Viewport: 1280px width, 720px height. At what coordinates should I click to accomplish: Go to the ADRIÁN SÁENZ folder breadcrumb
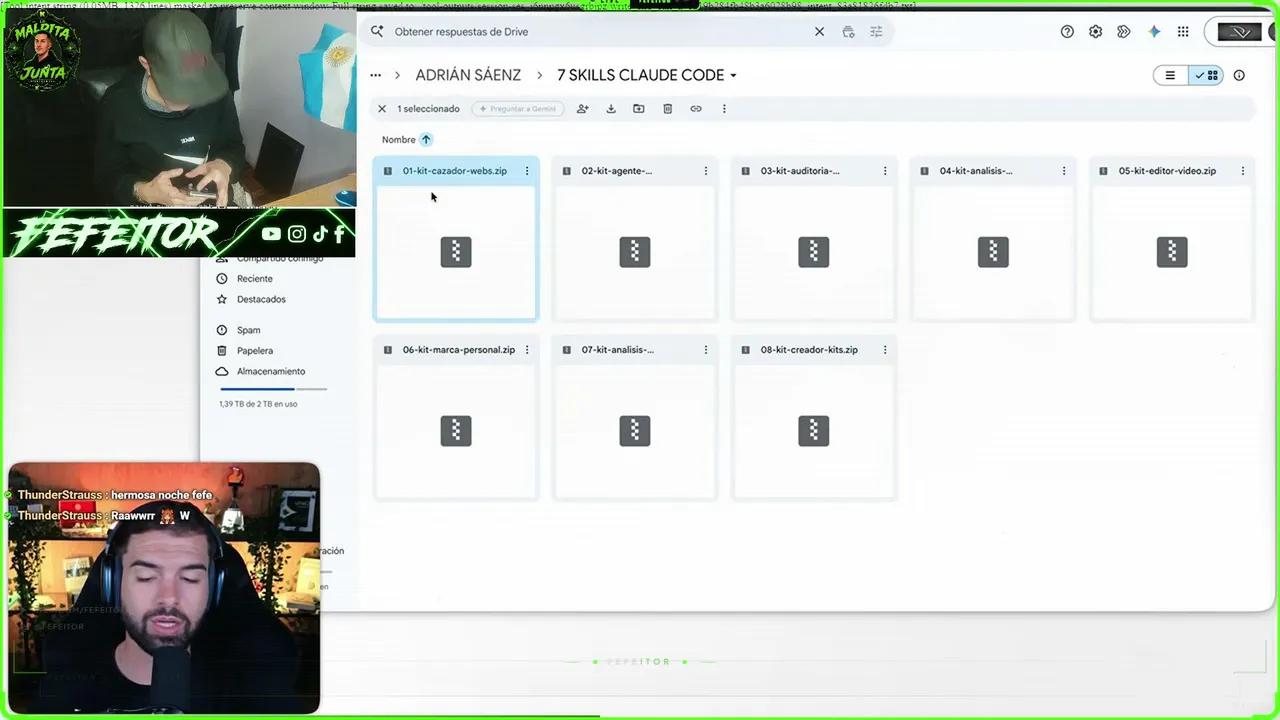click(x=468, y=75)
